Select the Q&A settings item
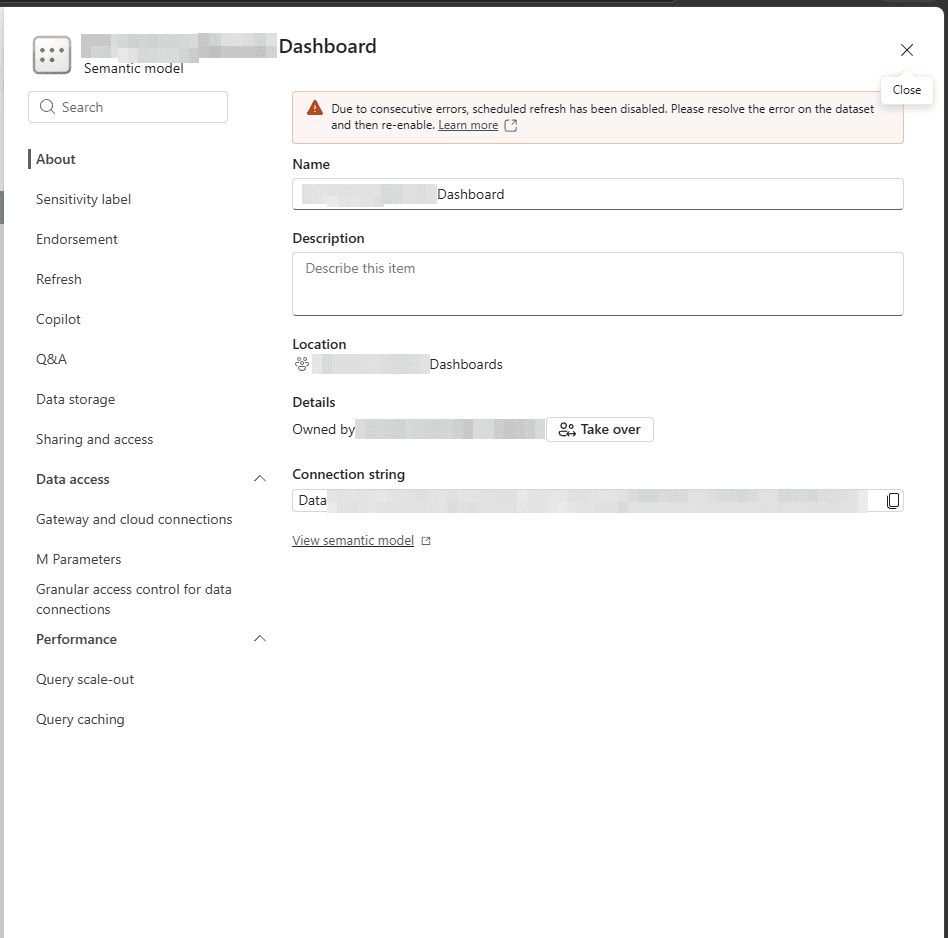 (x=51, y=359)
